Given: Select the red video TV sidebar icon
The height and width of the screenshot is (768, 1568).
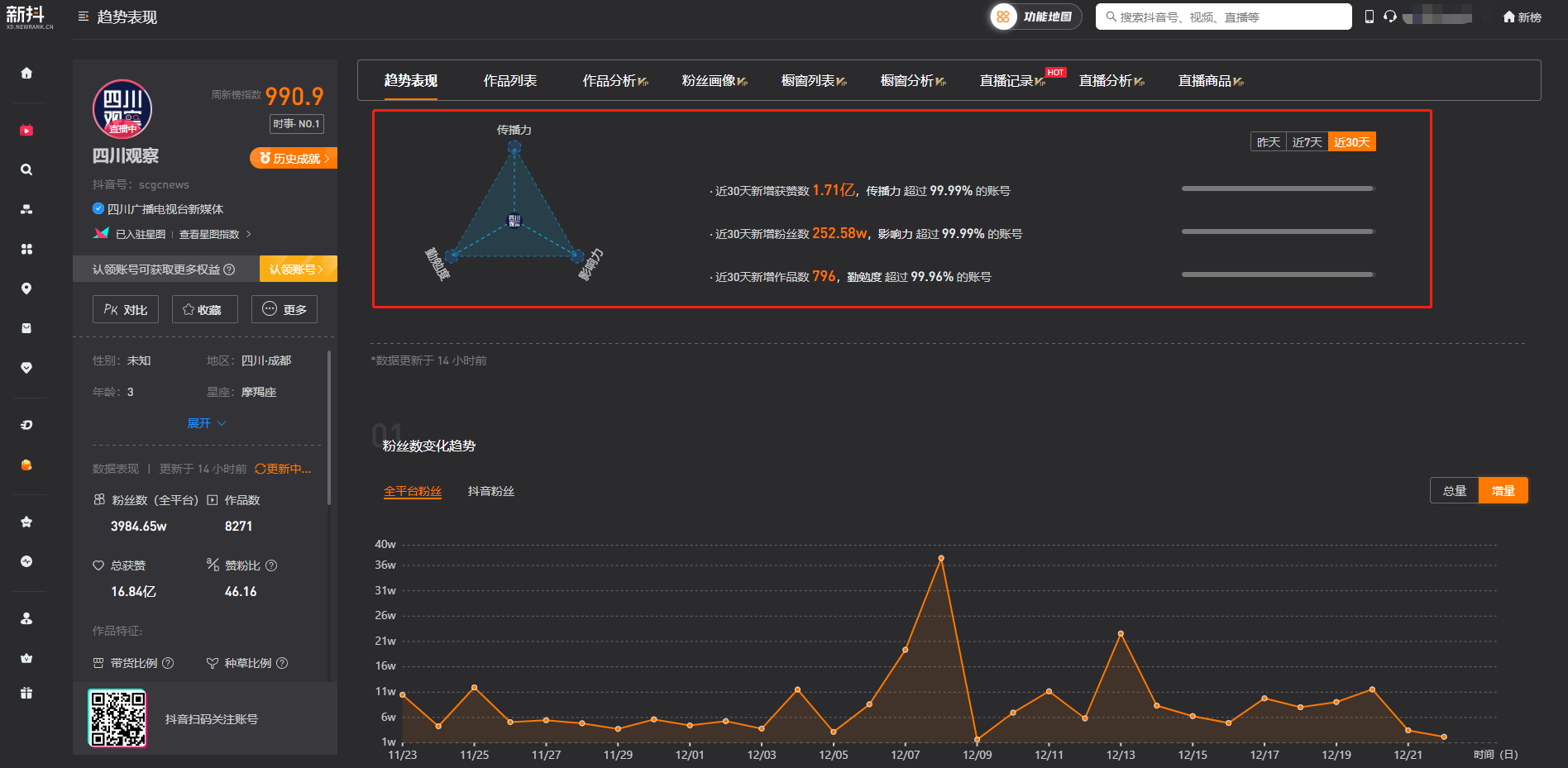Looking at the screenshot, I should (26, 130).
